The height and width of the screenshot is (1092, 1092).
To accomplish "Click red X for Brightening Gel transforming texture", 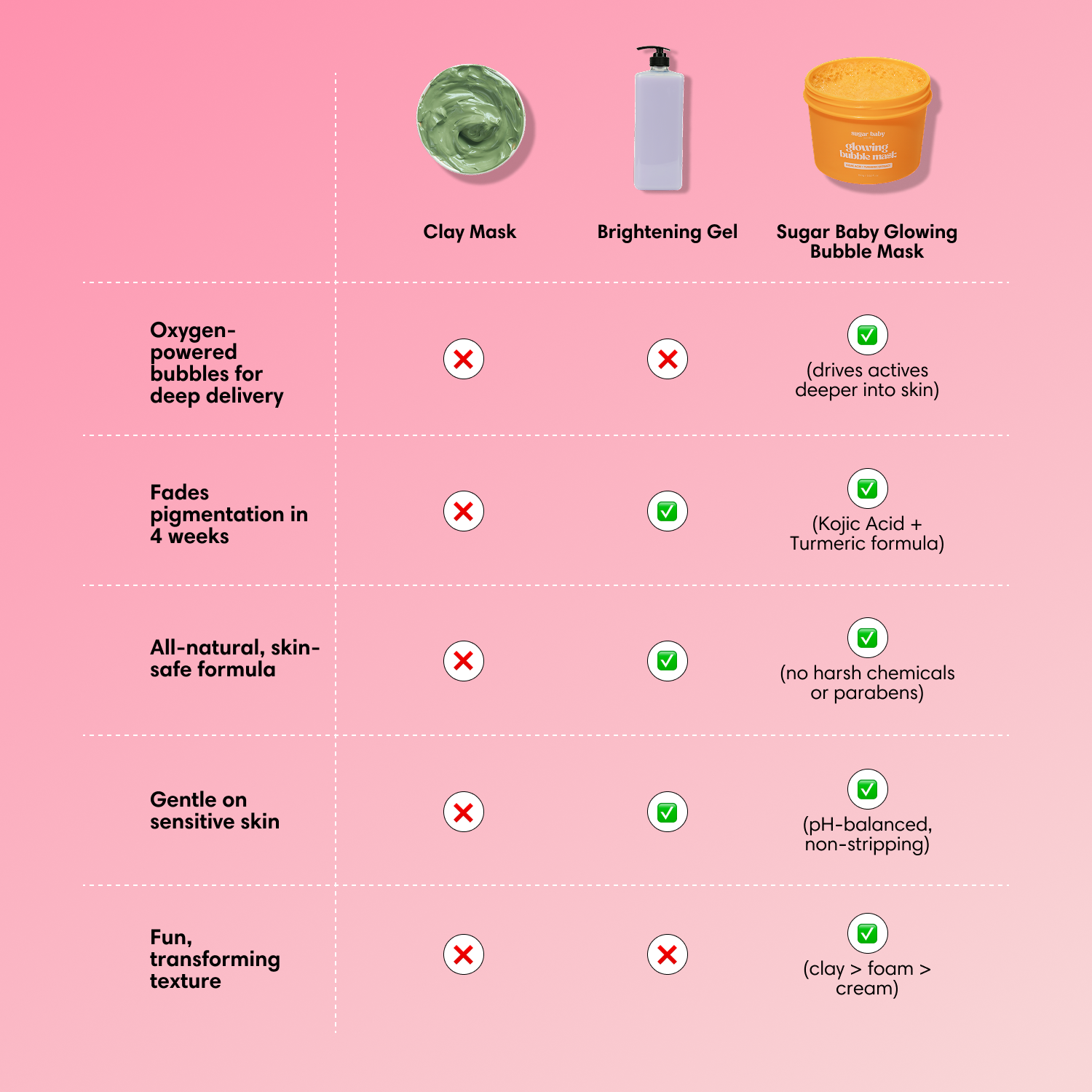I will point(668,954).
